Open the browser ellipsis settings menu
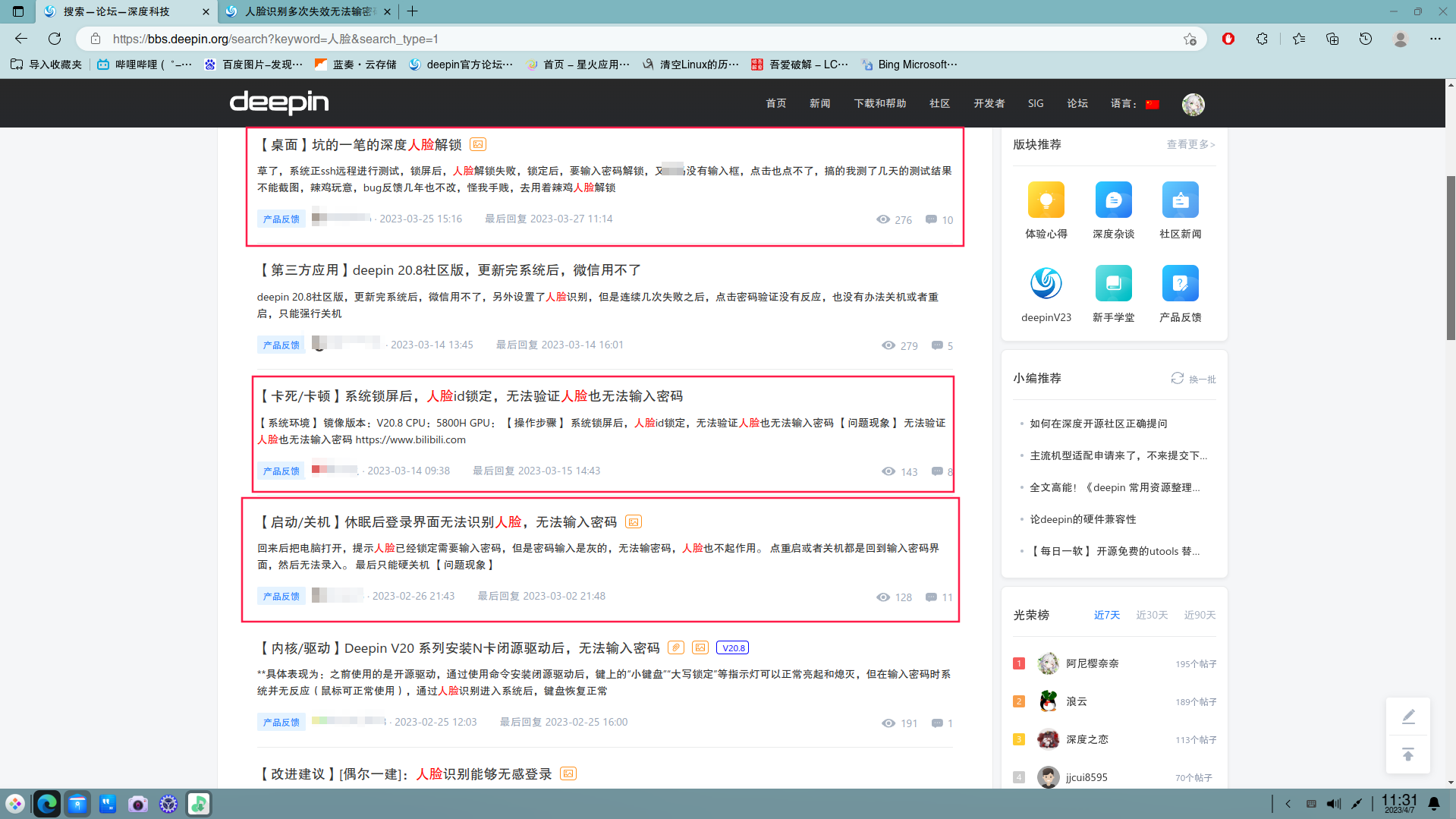The height and width of the screenshot is (819, 1456). pyautogui.click(x=1436, y=39)
